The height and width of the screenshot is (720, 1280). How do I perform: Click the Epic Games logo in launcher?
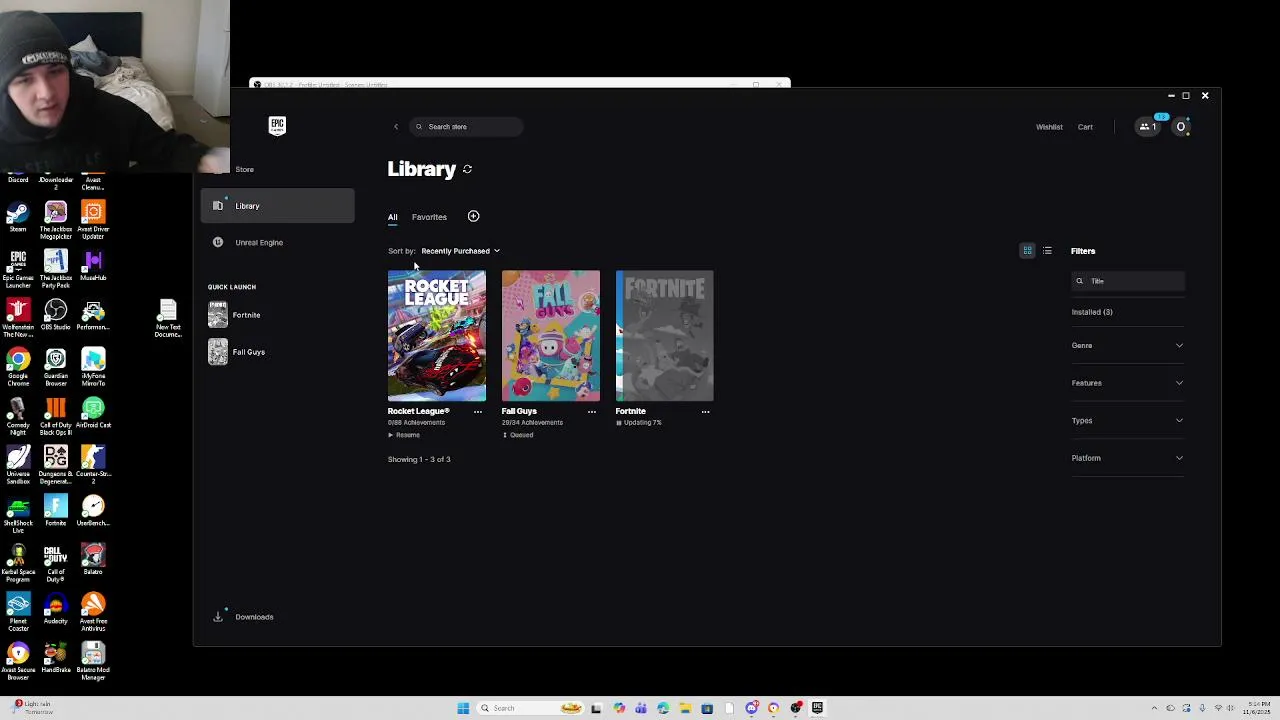click(277, 125)
